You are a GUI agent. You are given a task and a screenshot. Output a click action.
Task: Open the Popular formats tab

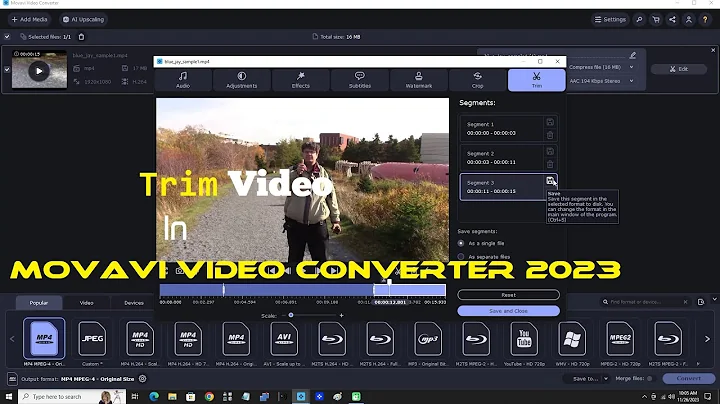click(39, 303)
